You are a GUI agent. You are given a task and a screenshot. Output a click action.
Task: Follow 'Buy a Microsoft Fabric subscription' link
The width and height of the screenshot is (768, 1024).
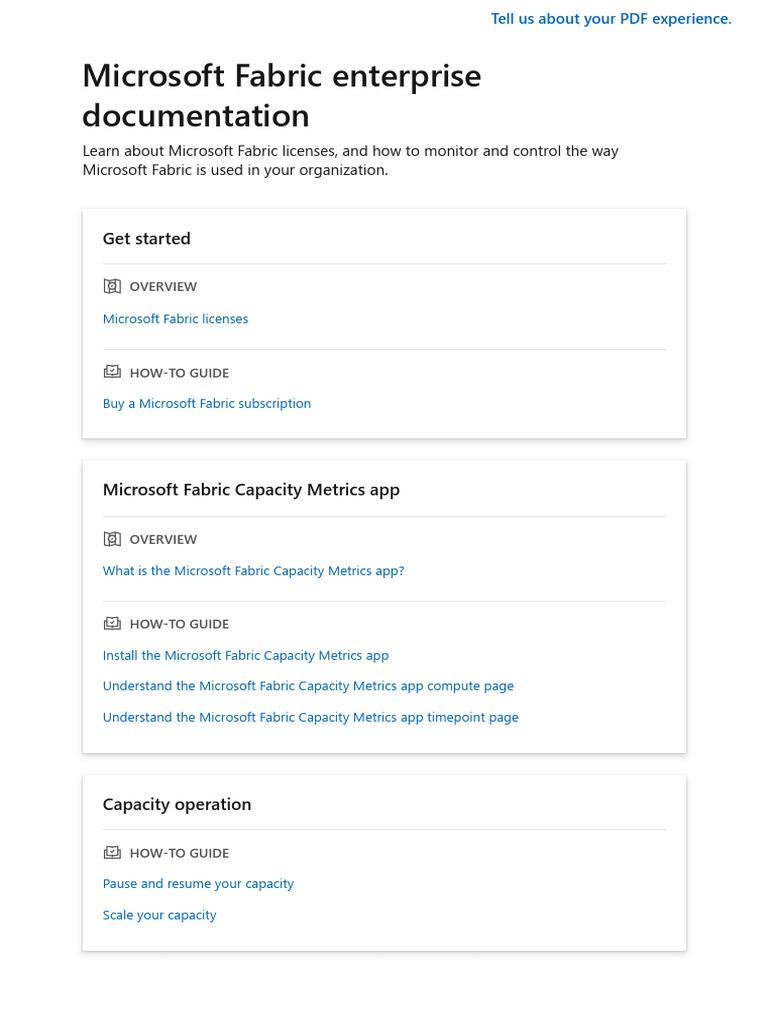(x=207, y=404)
